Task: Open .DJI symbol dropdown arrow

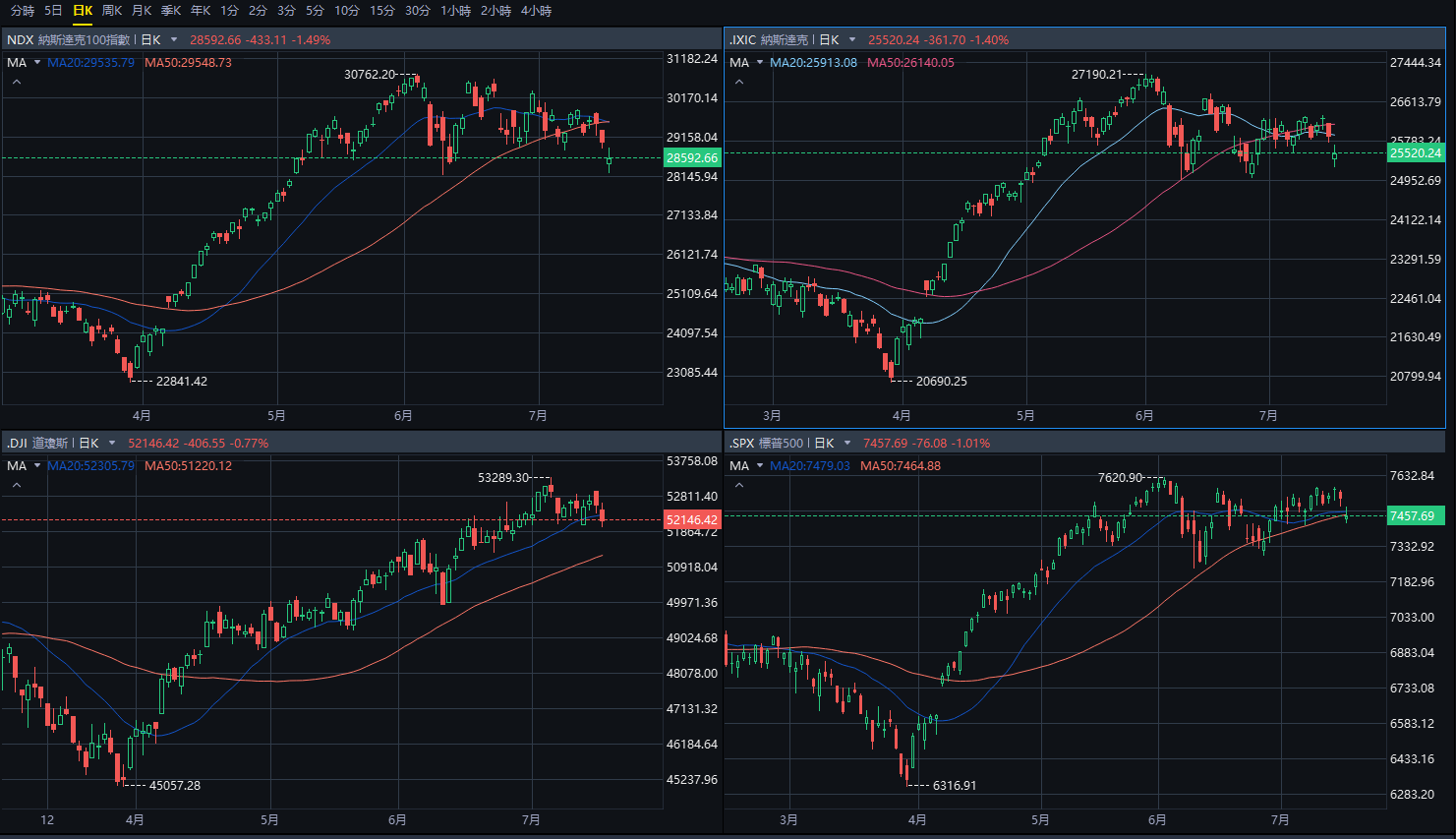Action: coord(112,444)
